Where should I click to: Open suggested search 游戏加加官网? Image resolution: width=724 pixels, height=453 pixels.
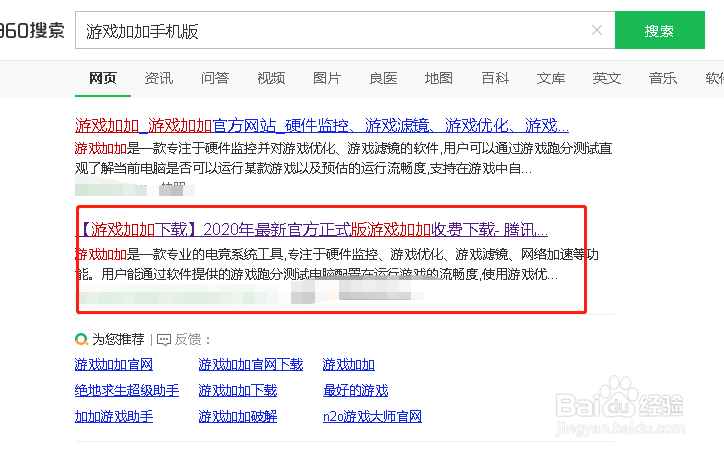pyautogui.click(x=114, y=364)
